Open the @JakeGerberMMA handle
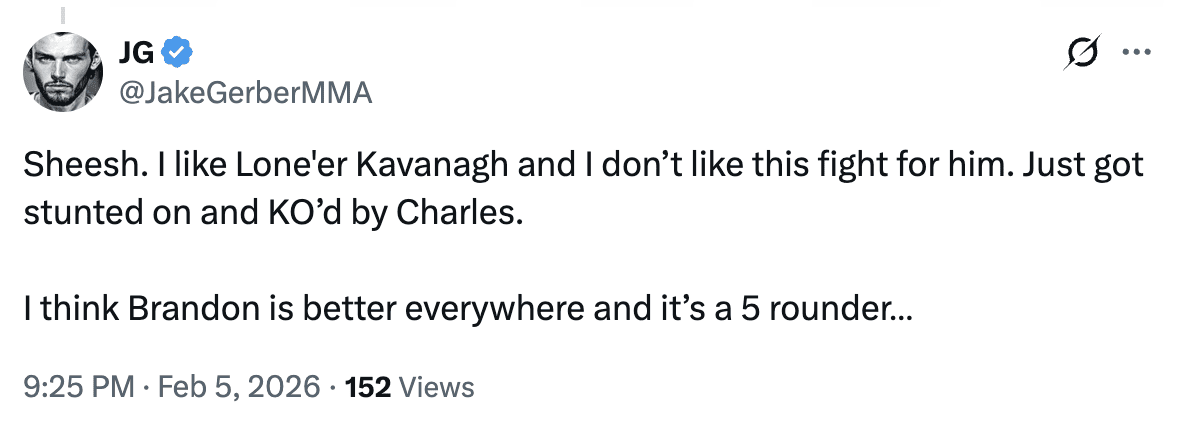Image resolution: width=1180 pixels, height=438 pixels. pos(246,93)
